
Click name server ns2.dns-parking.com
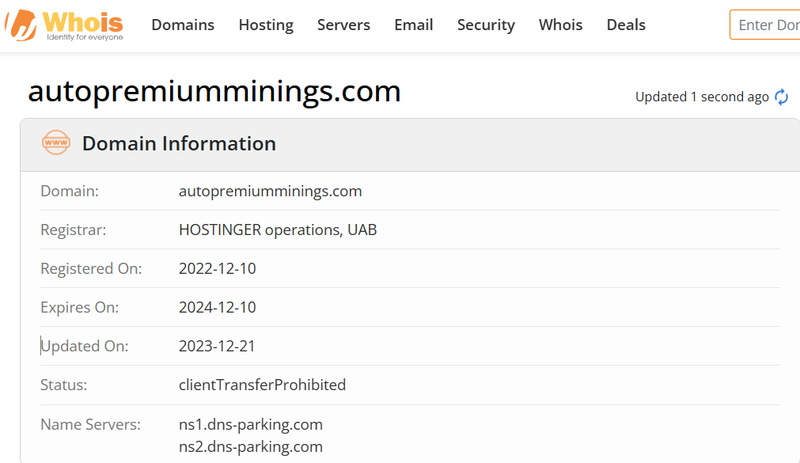[x=251, y=447]
